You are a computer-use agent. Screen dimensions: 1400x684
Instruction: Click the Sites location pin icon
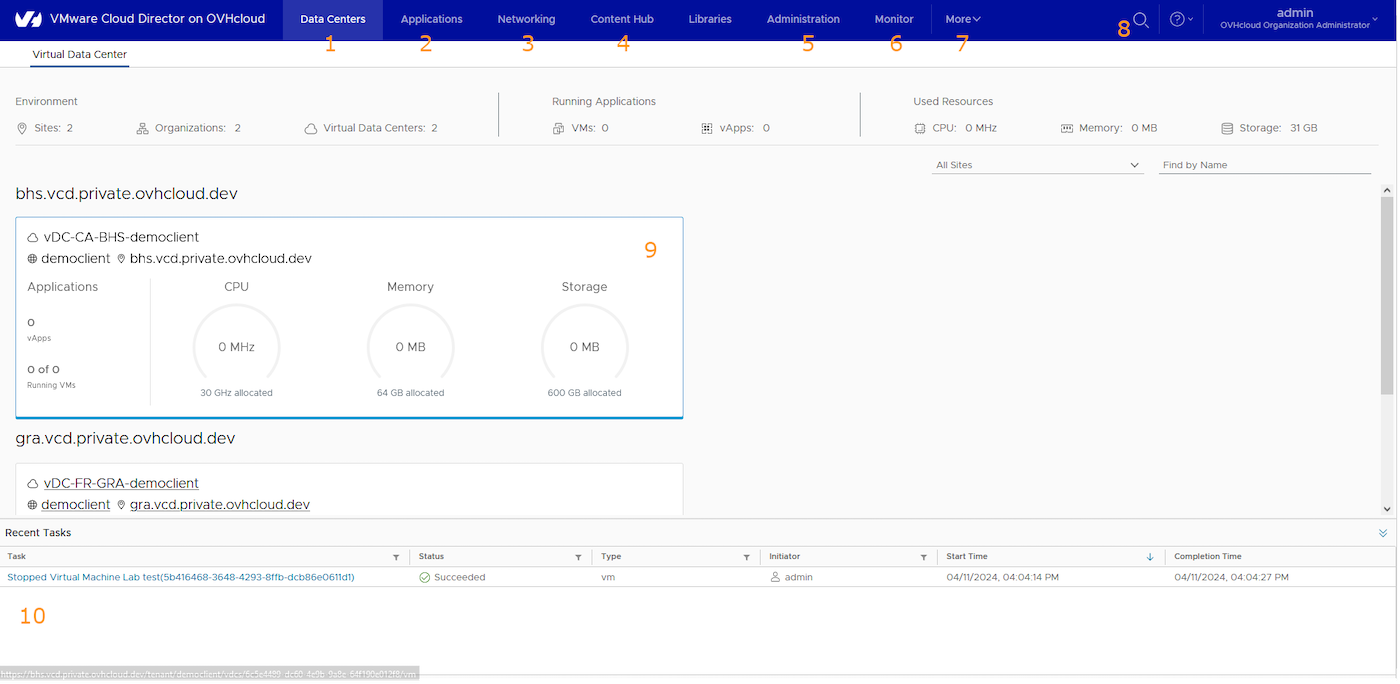pyautogui.click(x=20, y=128)
